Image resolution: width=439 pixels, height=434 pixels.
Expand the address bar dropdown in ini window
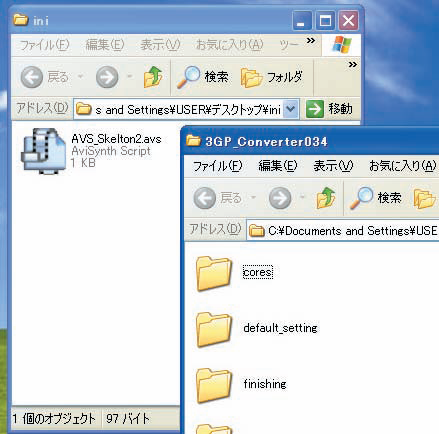pos(290,109)
